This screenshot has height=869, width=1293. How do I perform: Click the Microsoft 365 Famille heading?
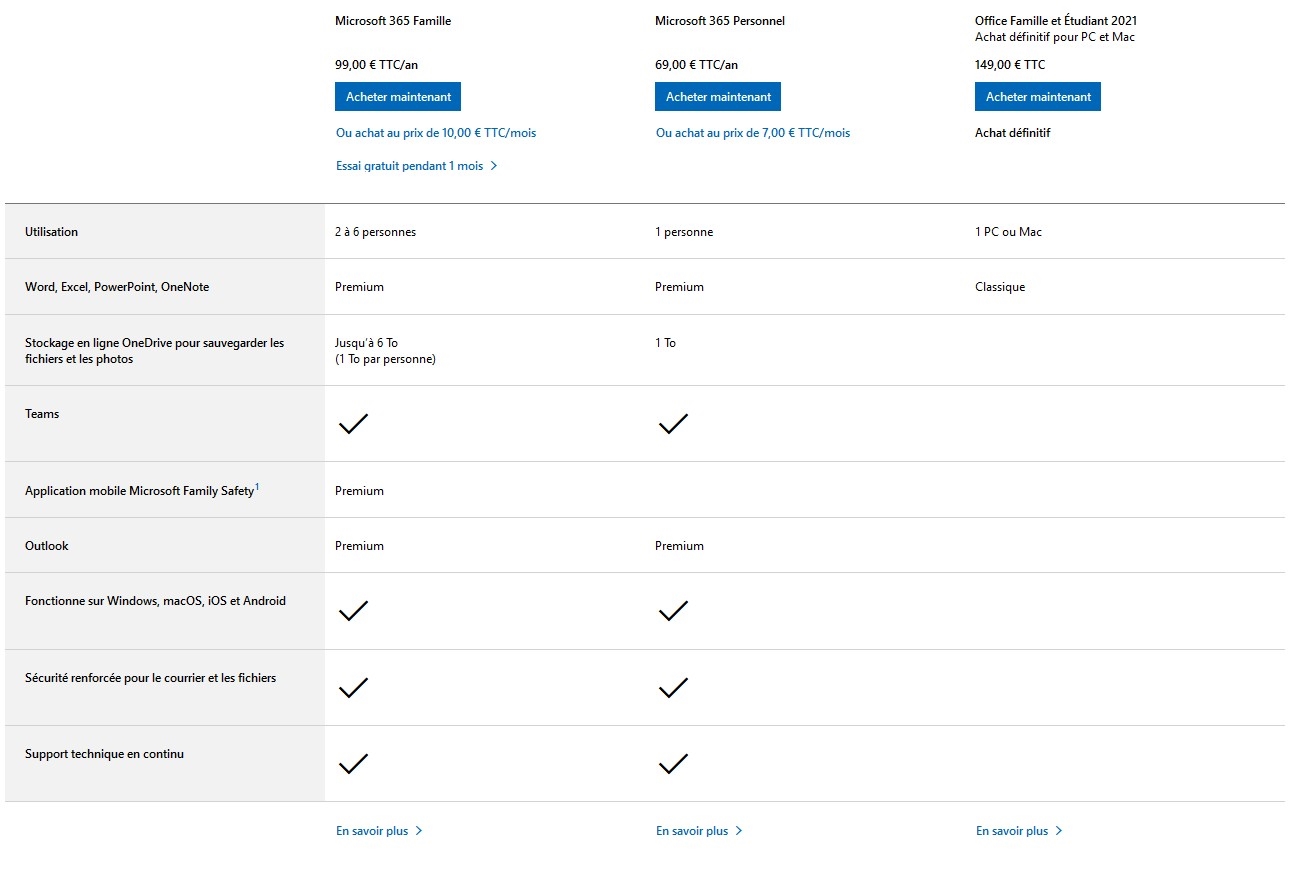coord(393,21)
